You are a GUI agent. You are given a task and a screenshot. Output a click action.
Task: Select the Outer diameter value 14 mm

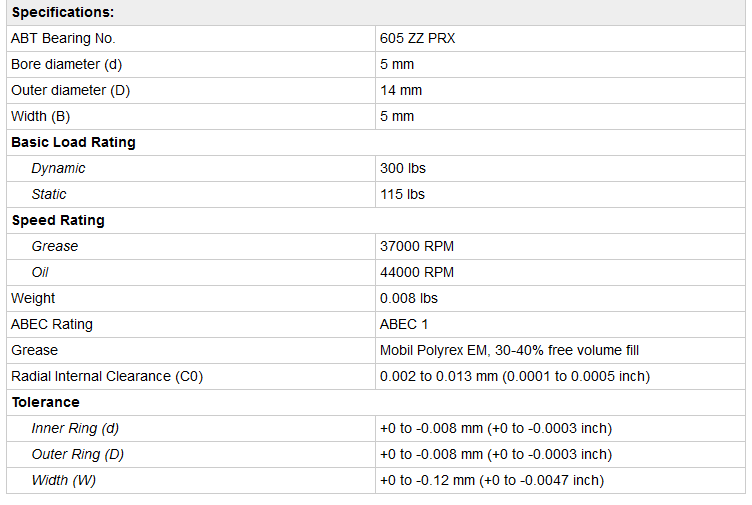tap(401, 91)
